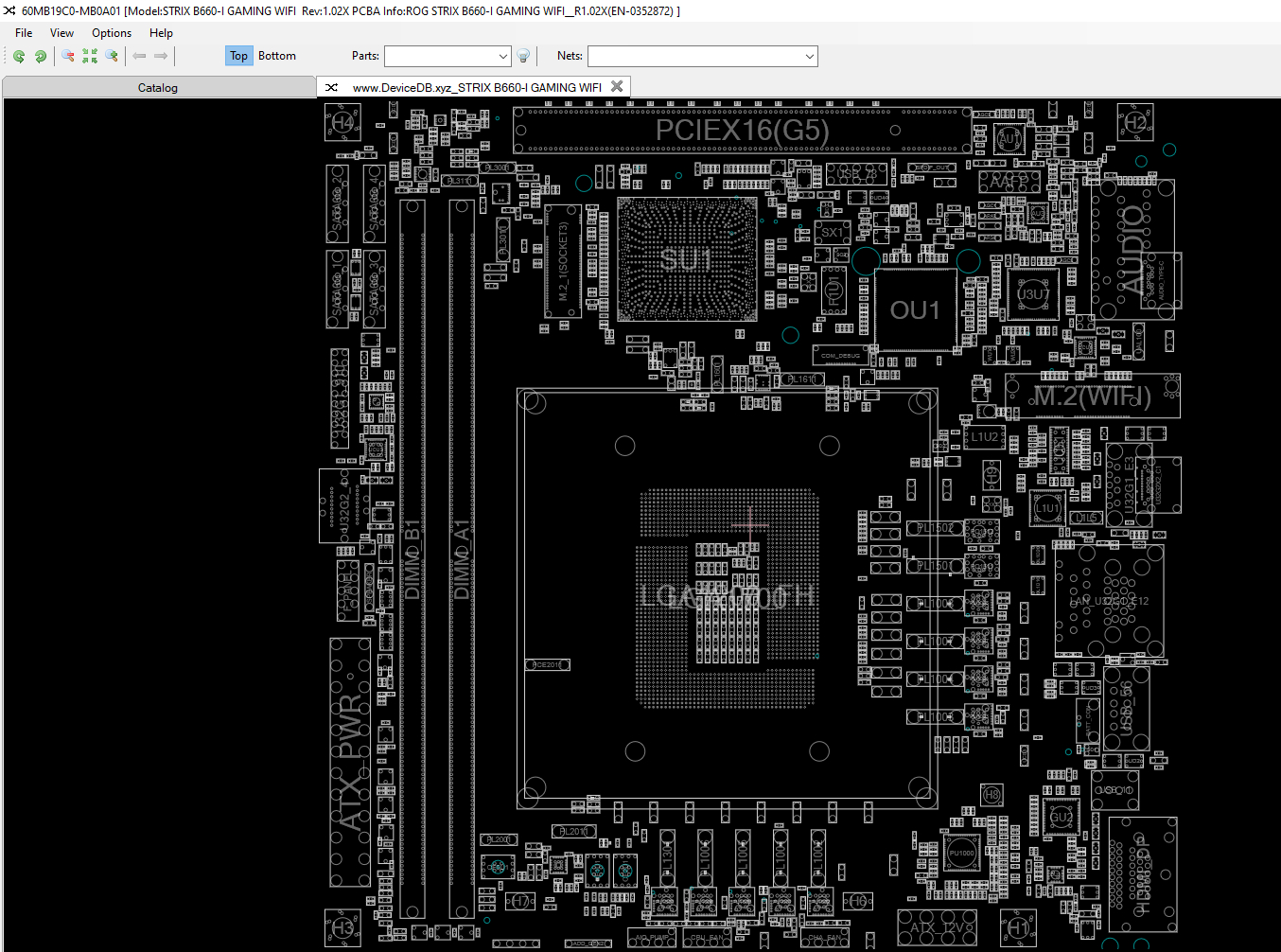The height and width of the screenshot is (952, 1281).
Task: Select the PL1501 inductor
Action: tap(935, 566)
